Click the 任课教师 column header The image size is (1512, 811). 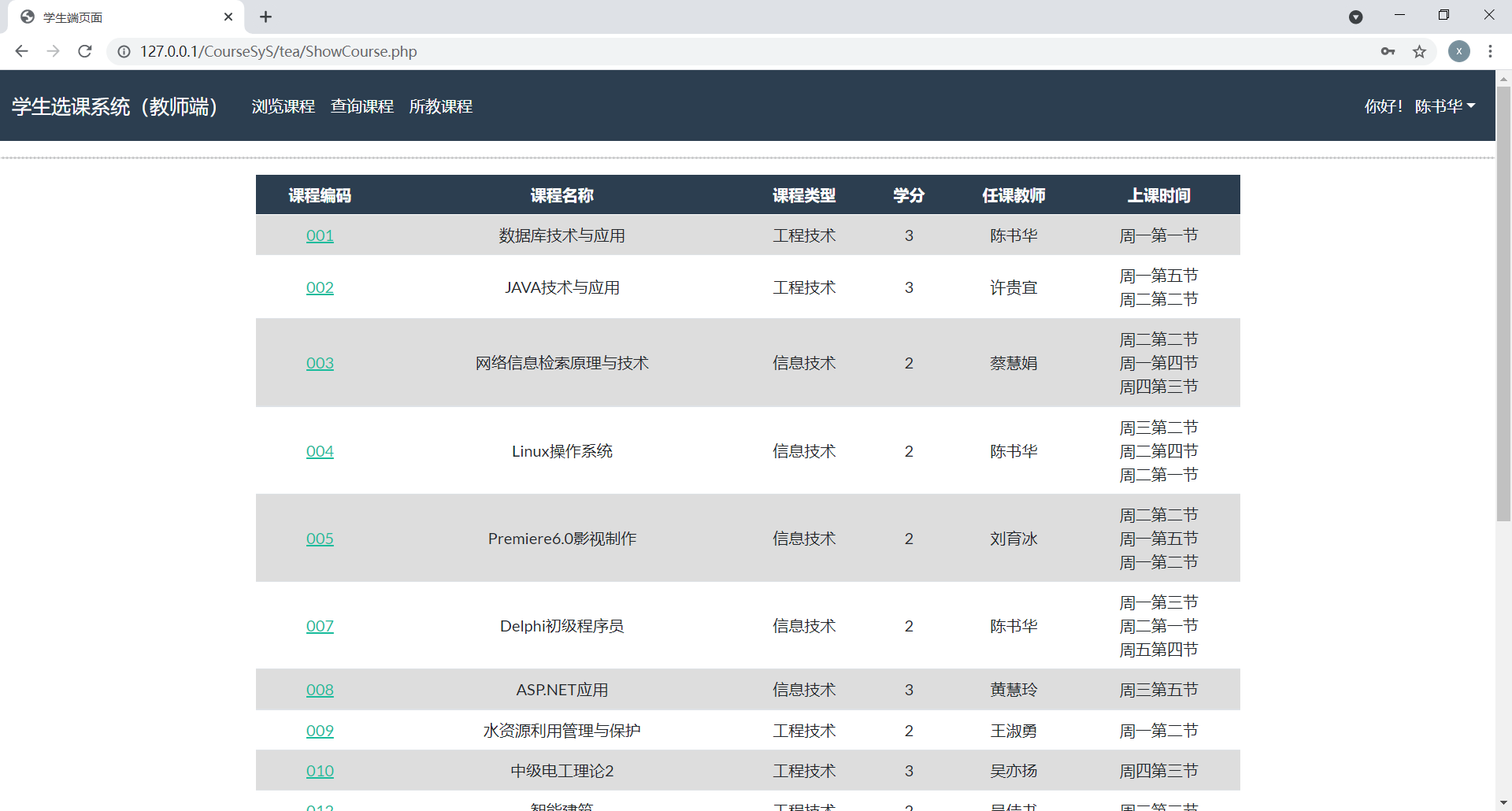1014,195
